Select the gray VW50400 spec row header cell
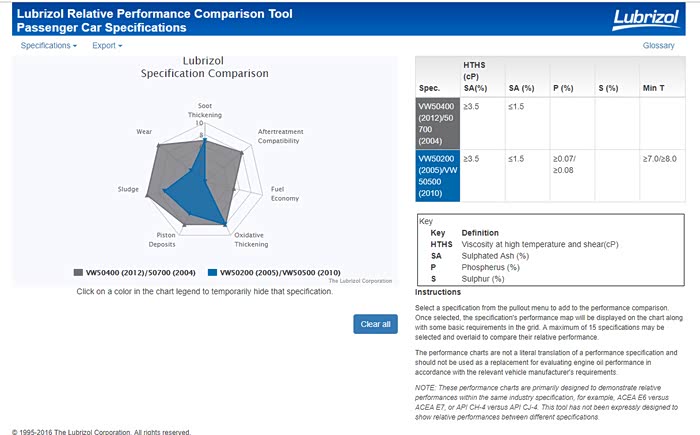This screenshot has width=700, height=435. 437,123
